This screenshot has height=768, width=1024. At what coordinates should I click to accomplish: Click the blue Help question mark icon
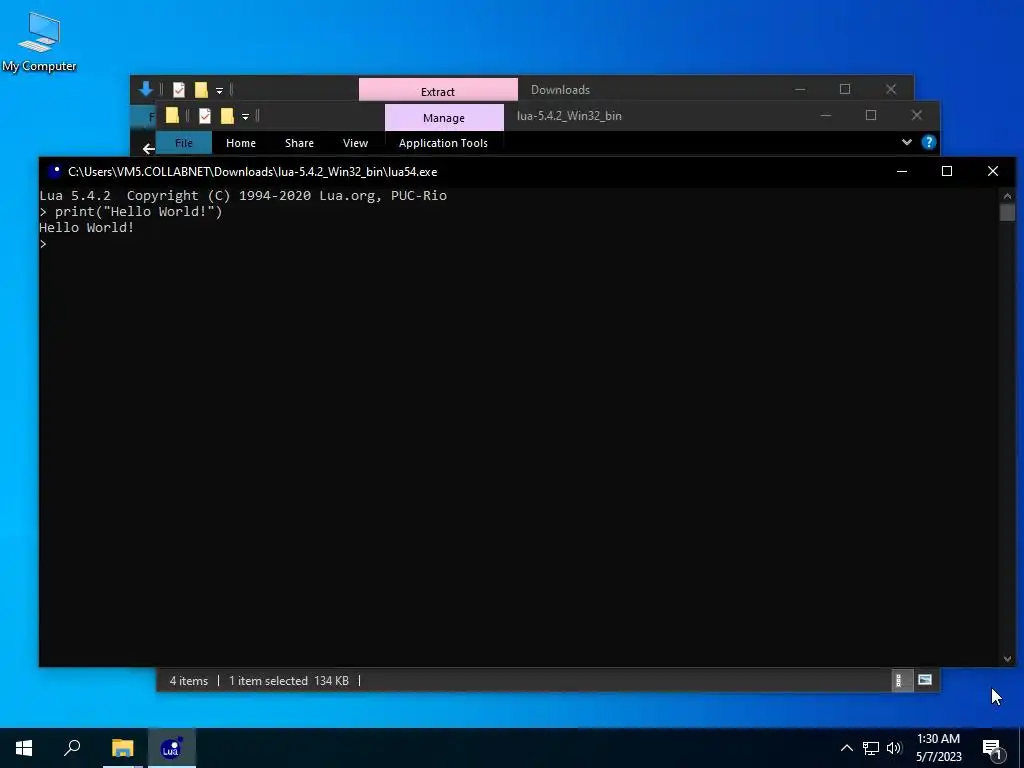(x=929, y=142)
